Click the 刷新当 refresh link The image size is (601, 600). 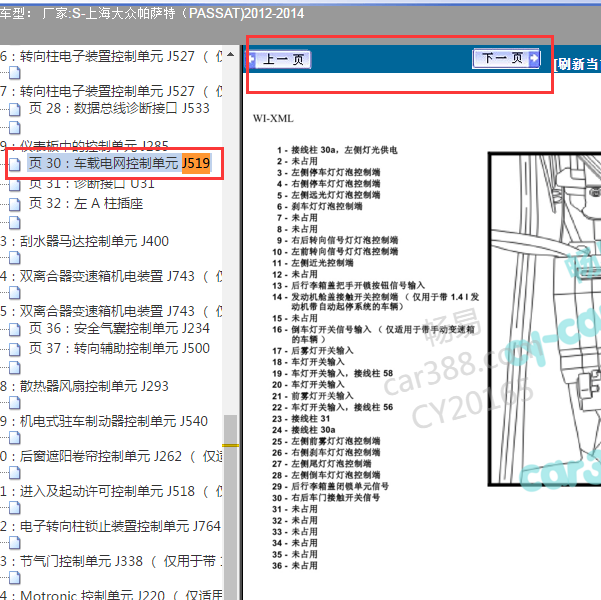(576, 64)
